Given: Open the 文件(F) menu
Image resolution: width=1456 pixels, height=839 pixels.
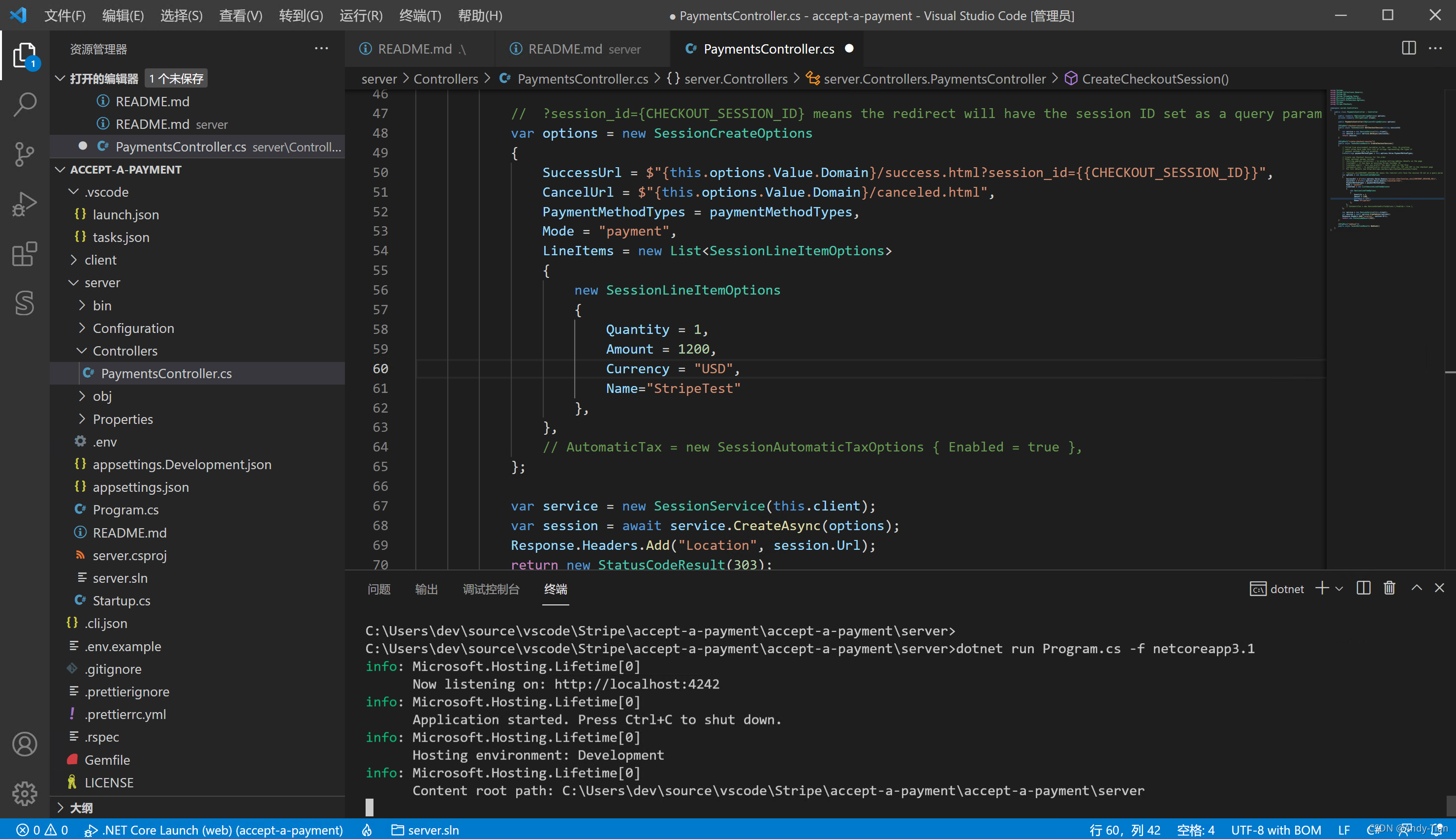Looking at the screenshot, I should [65, 16].
